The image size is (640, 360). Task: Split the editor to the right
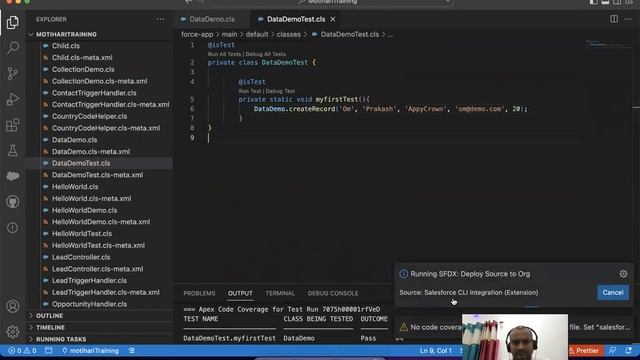[614, 19]
